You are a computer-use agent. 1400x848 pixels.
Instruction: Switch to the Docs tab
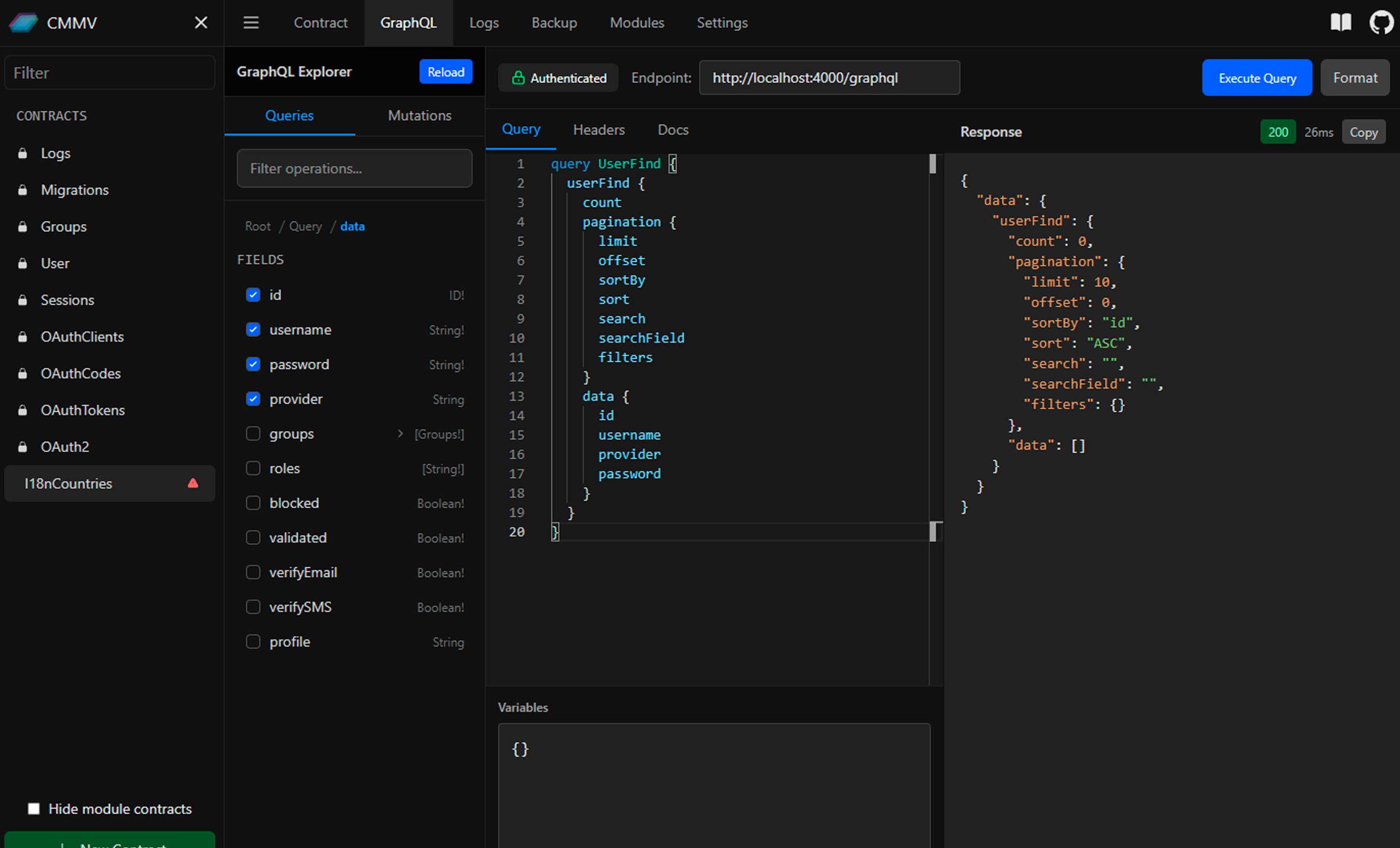click(673, 130)
